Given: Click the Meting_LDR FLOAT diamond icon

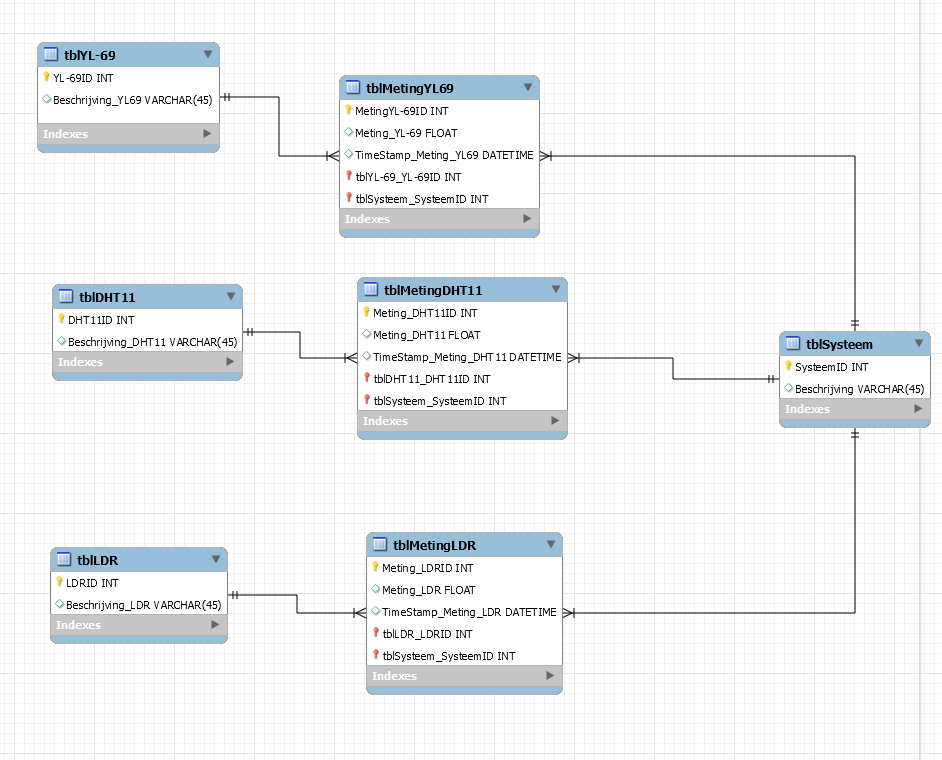Looking at the screenshot, I should tap(375, 589).
